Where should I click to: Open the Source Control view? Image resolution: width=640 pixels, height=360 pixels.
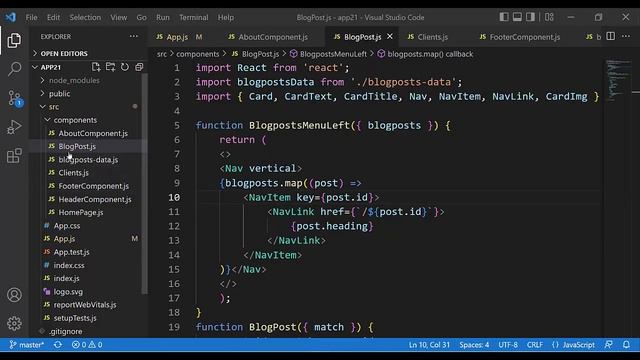pos(14,98)
